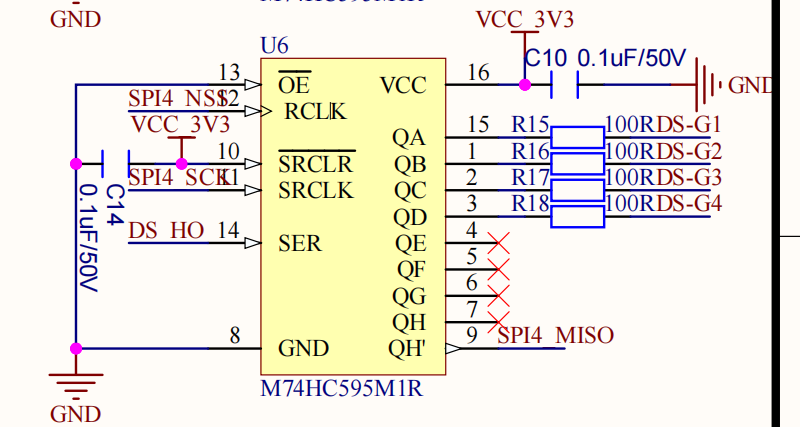Click the SPI4_MISO net label
Screen dimensions: 800x427
tap(555, 335)
